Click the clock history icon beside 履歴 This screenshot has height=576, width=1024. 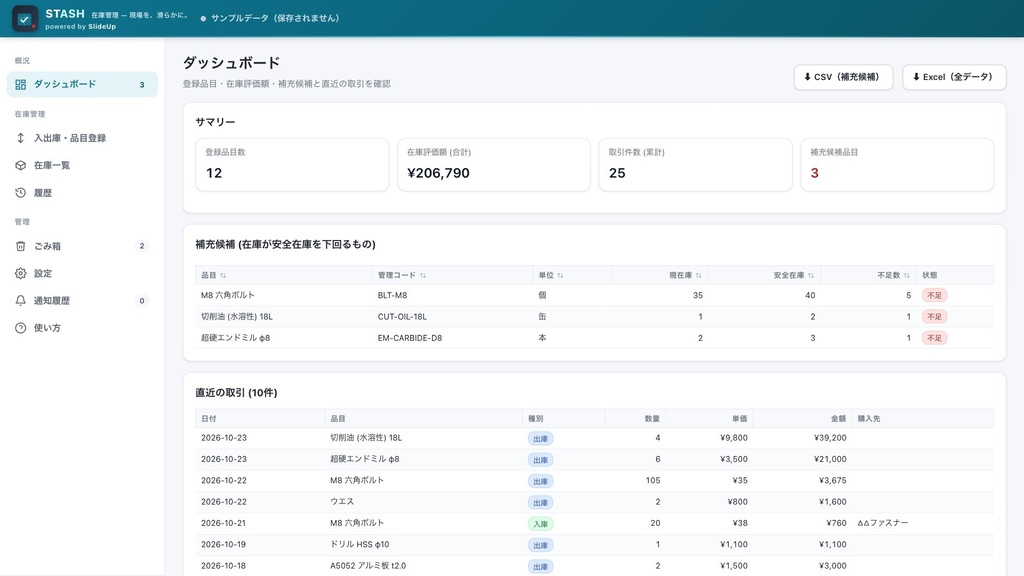point(21,193)
